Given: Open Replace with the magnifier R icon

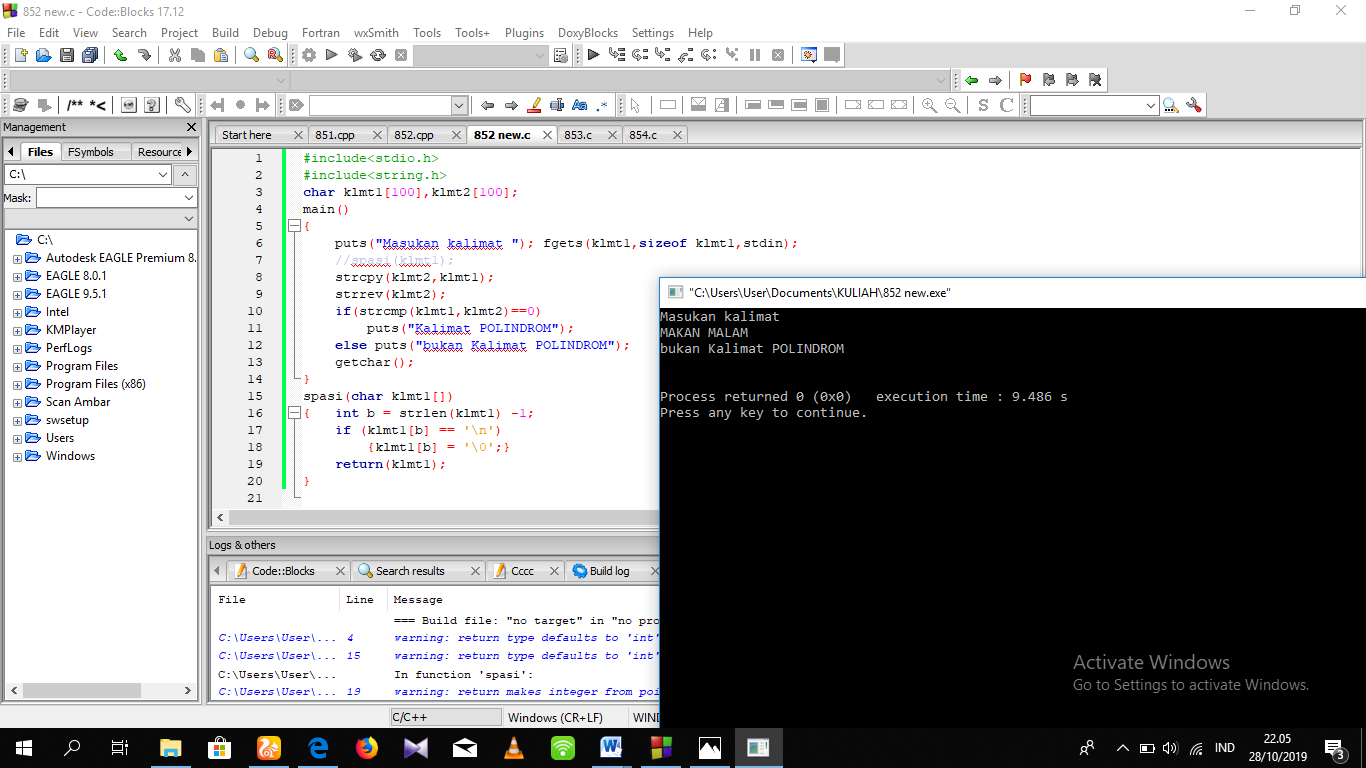Looking at the screenshot, I should [x=275, y=55].
